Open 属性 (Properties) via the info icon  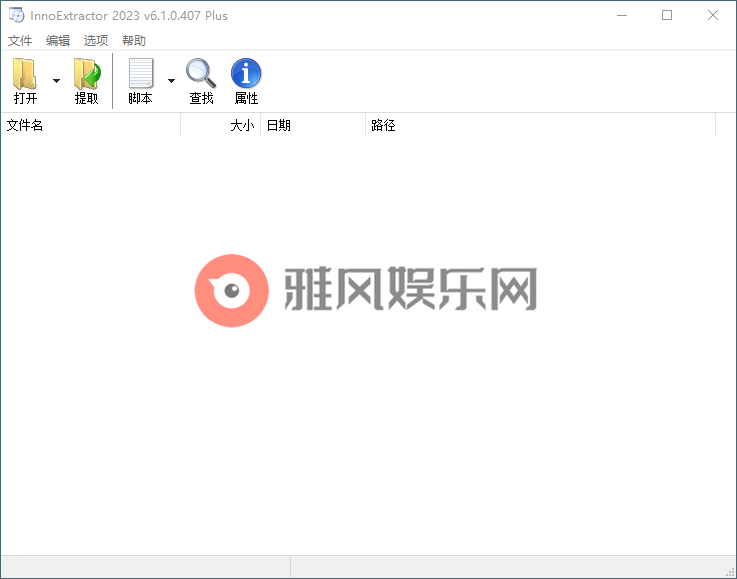246,75
